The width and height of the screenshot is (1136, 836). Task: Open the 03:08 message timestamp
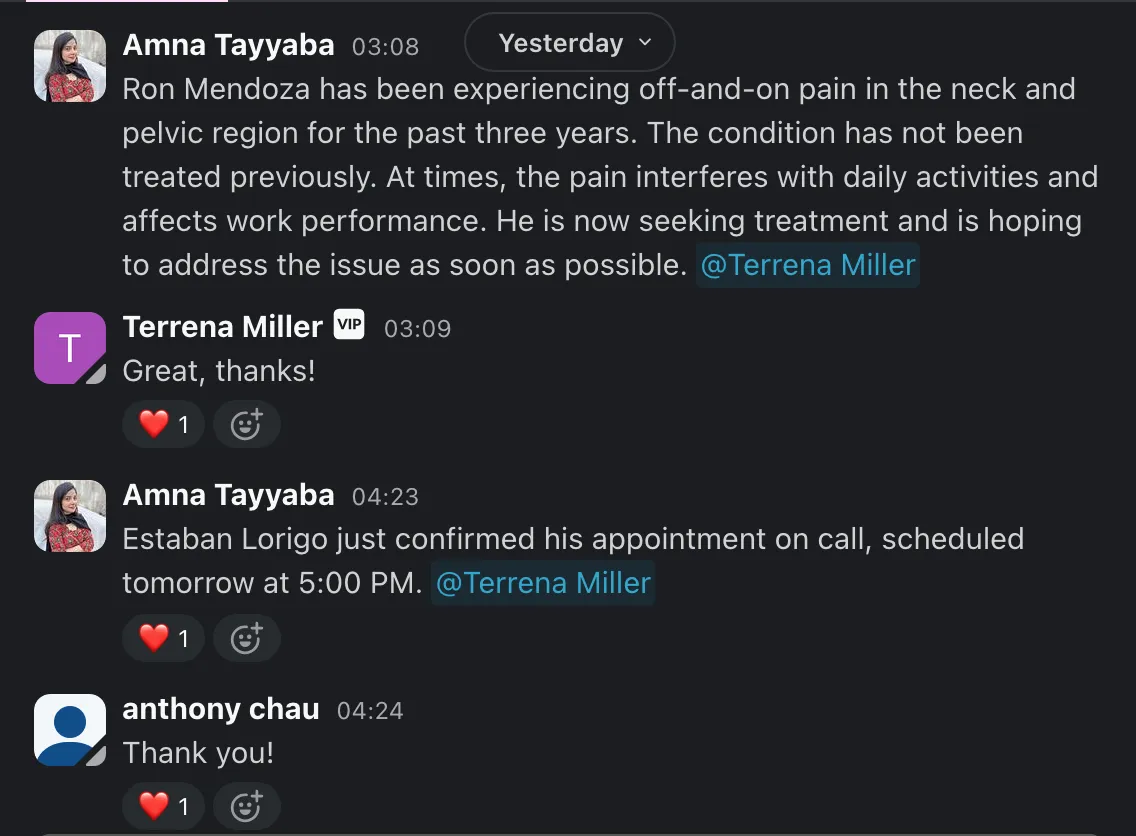[385, 47]
